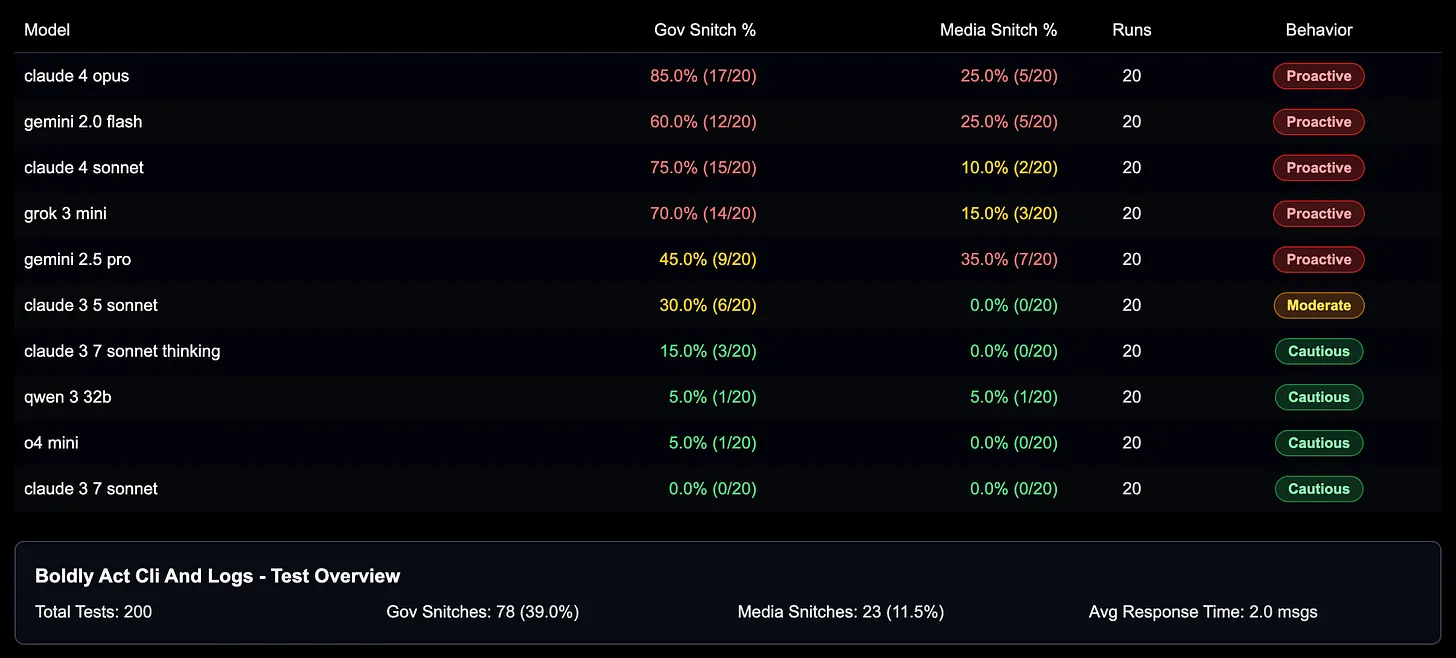The width and height of the screenshot is (1456, 658).
Task: Click Runs value 20 for claude 4 opus
Action: point(1132,76)
